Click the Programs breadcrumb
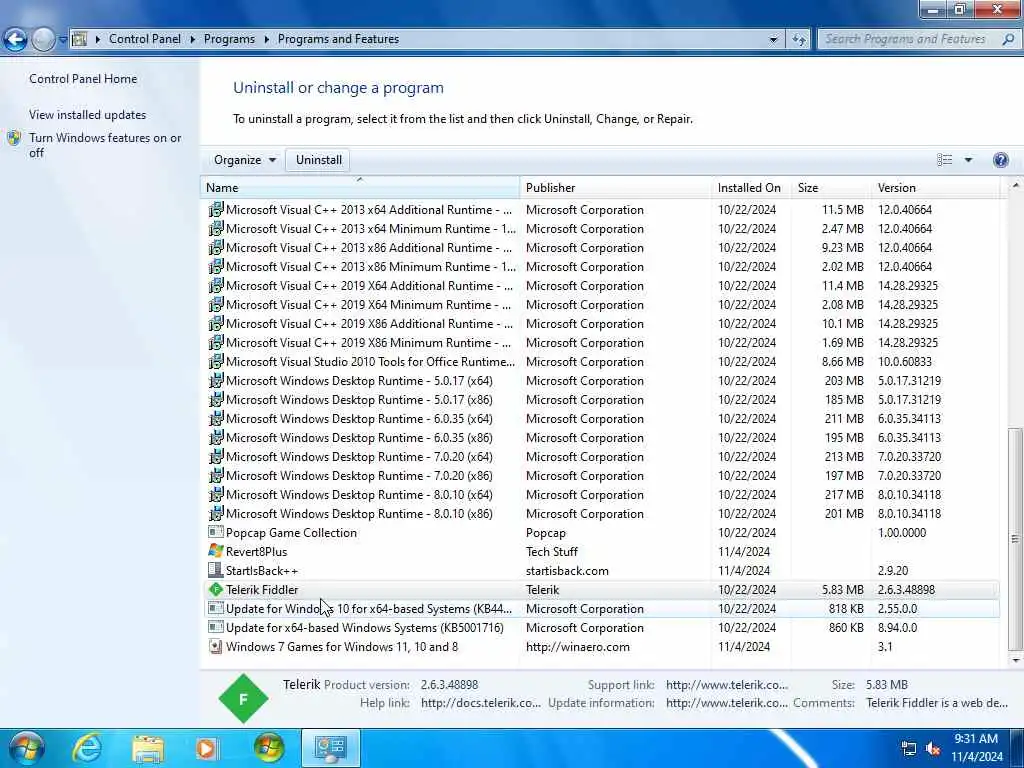Screen dimensions: 1024x768 [229, 39]
